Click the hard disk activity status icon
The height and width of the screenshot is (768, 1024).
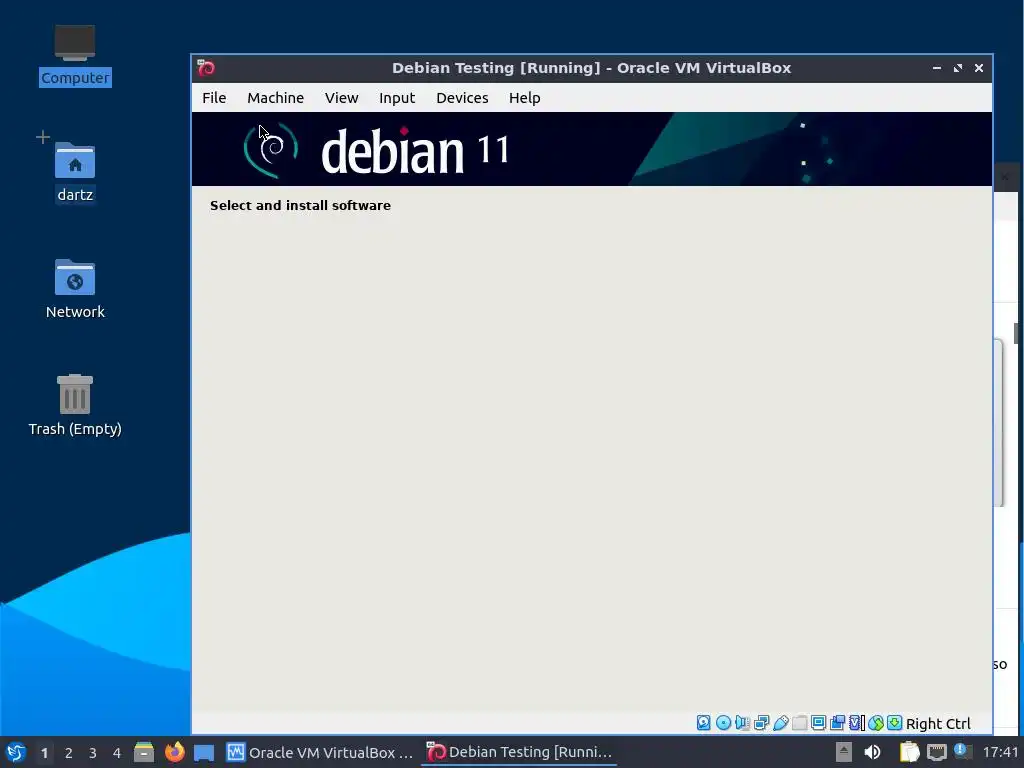tap(703, 723)
